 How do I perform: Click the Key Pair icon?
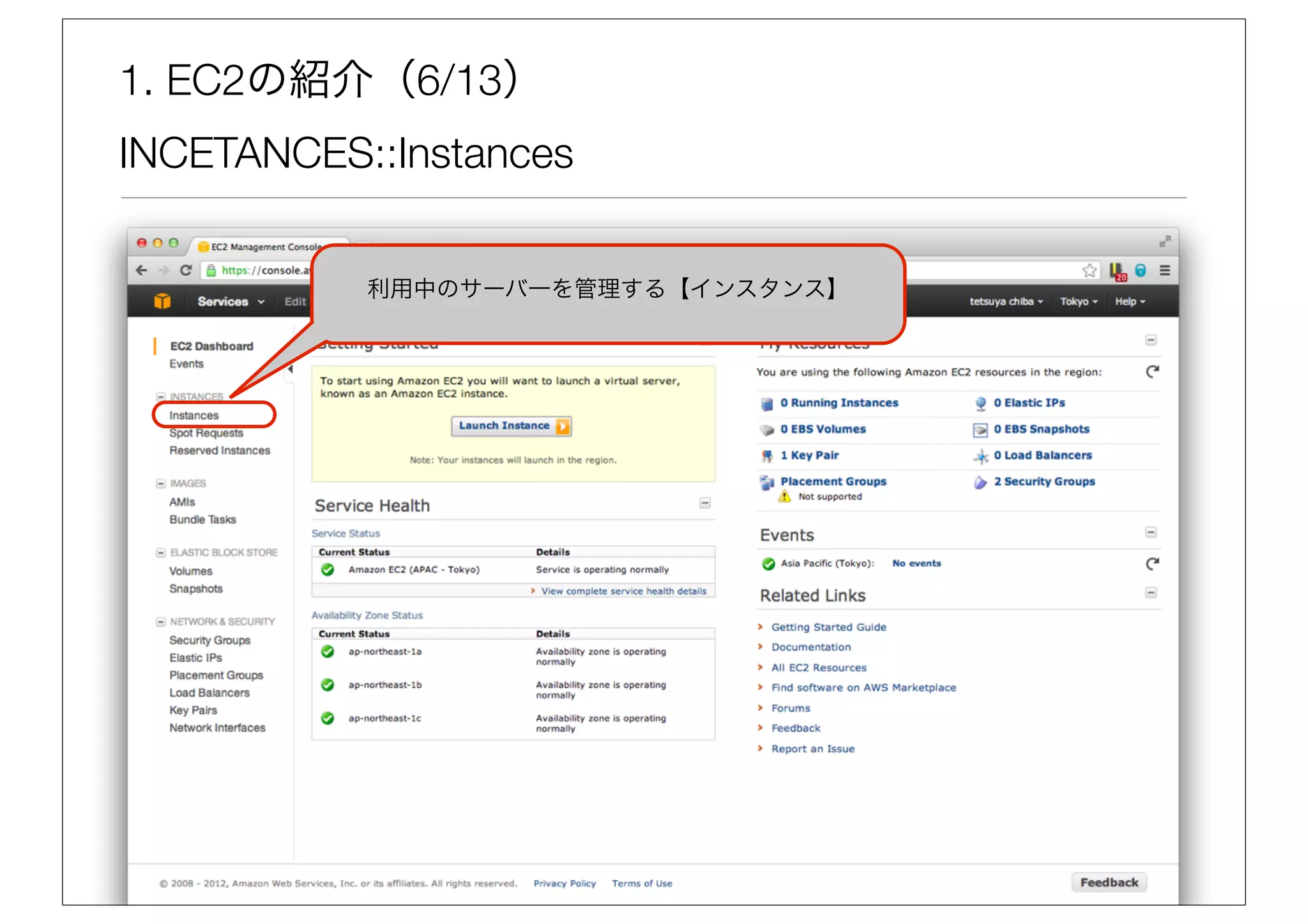767,456
